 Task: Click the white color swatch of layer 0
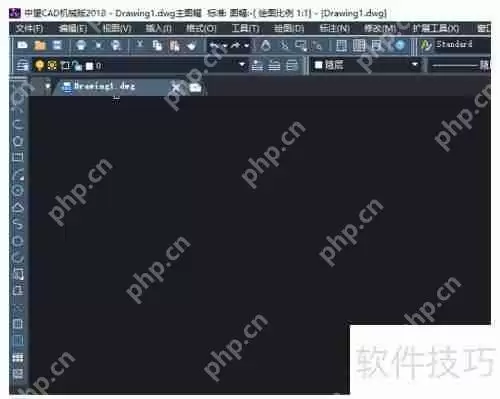89,66
